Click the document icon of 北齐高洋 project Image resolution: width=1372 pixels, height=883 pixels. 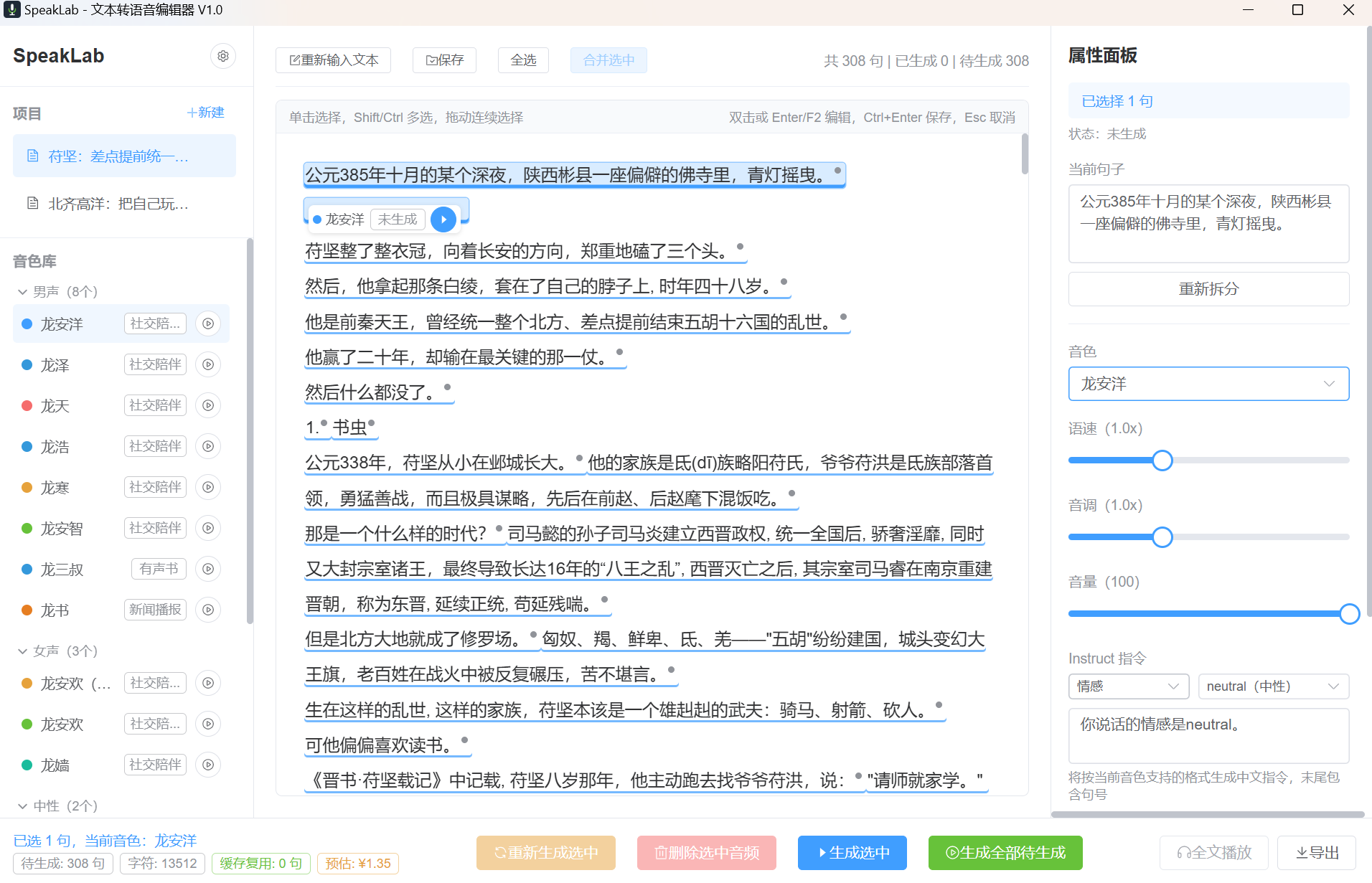click(33, 204)
